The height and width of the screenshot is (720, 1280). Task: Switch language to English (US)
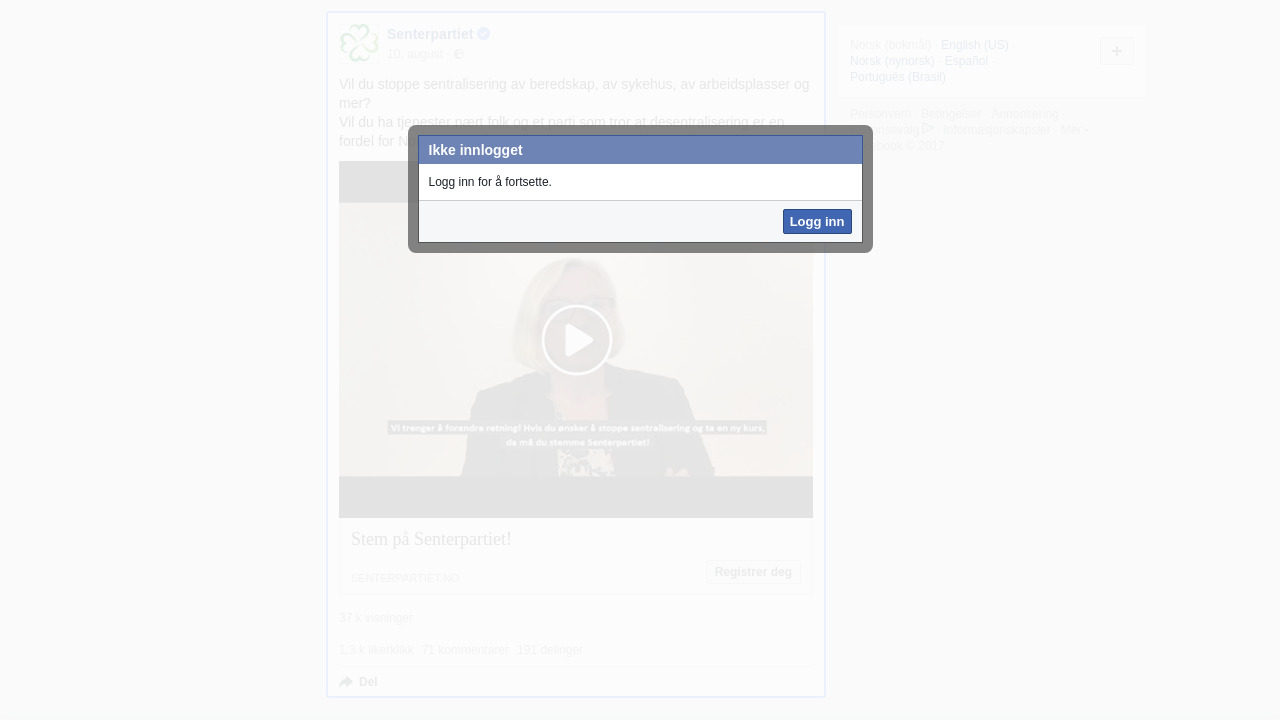[x=974, y=45]
